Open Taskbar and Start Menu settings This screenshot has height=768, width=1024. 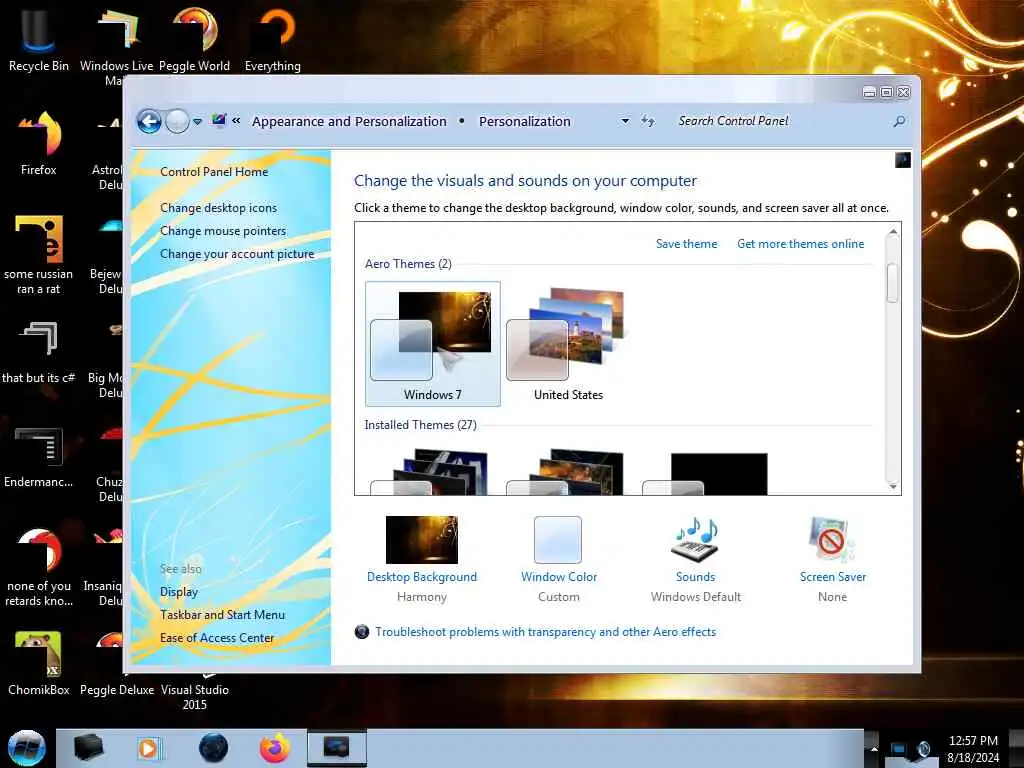[x=222, y=615]
